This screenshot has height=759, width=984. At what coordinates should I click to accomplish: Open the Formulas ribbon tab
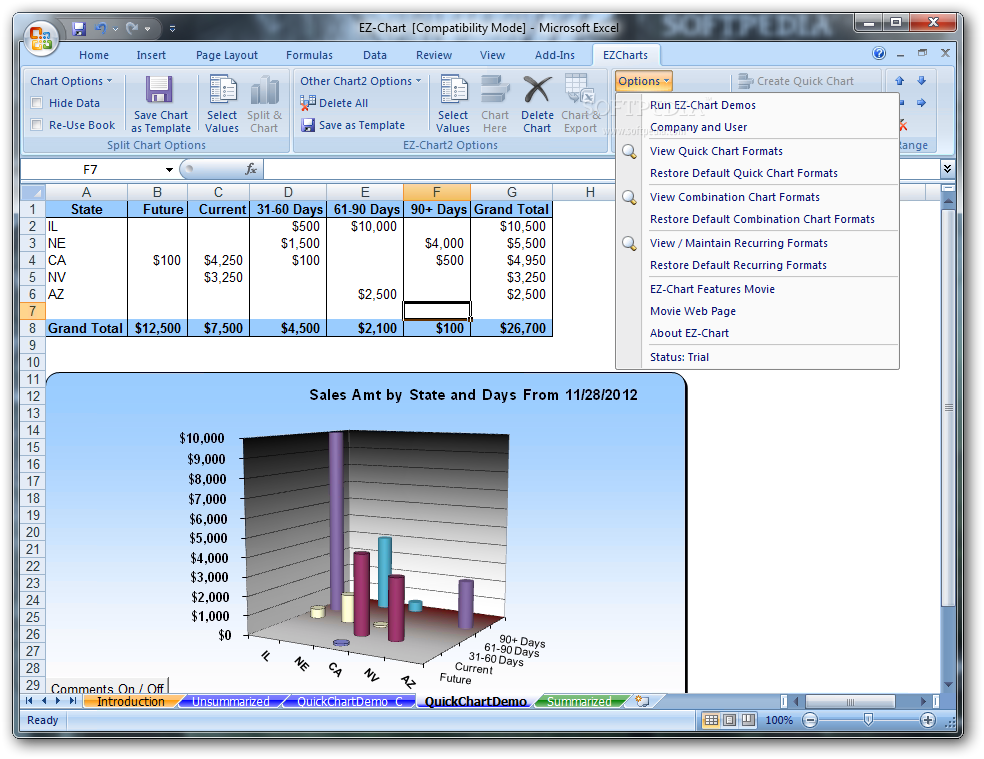[309, 55]
